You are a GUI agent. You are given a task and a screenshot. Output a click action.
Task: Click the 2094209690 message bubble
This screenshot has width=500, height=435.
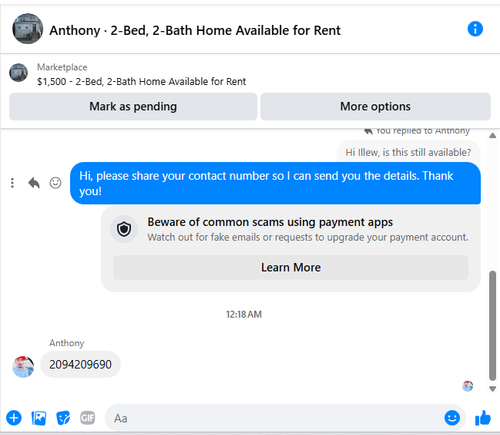point(80,364)
